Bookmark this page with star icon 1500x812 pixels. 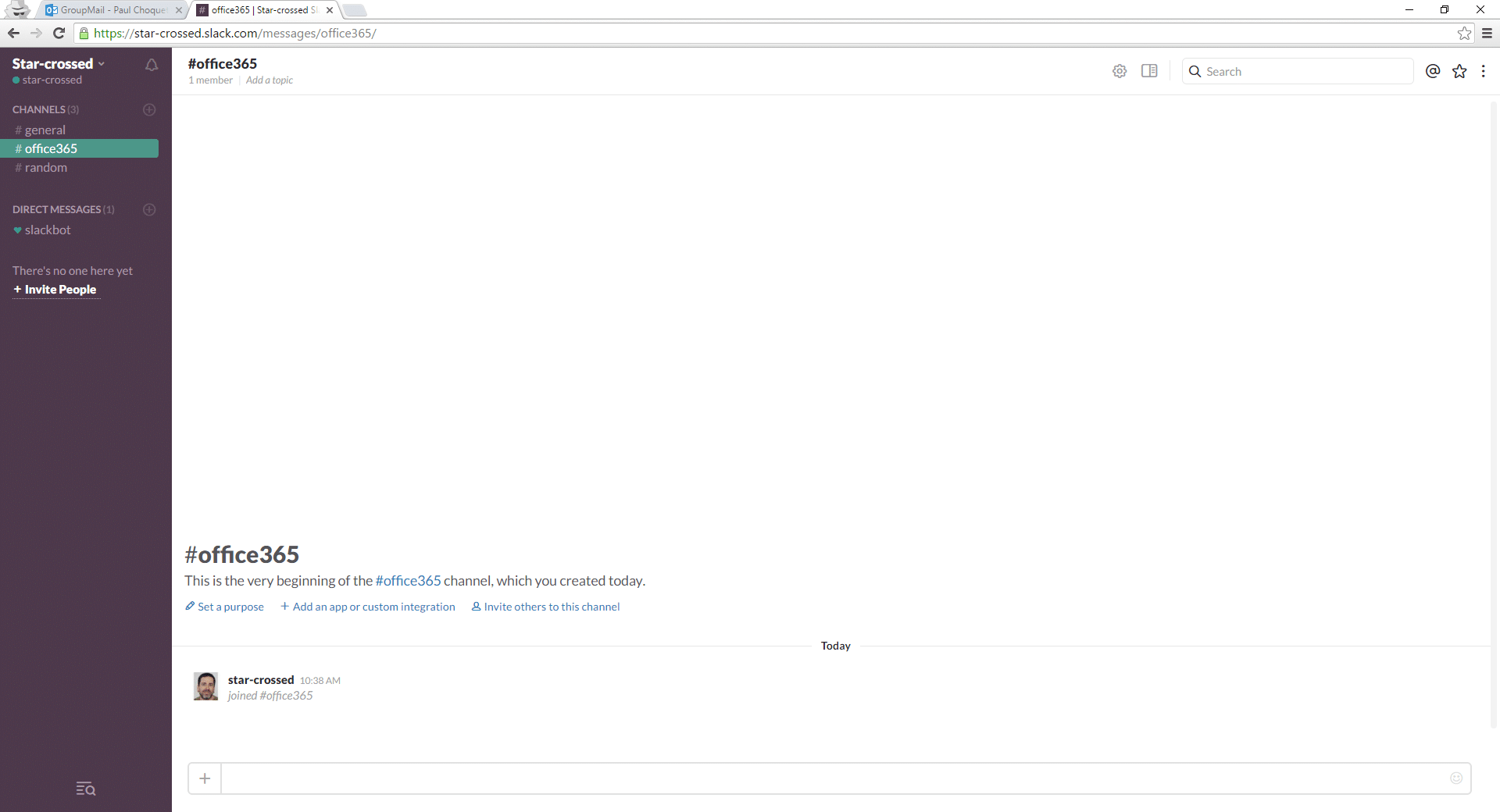point(1465,33)
